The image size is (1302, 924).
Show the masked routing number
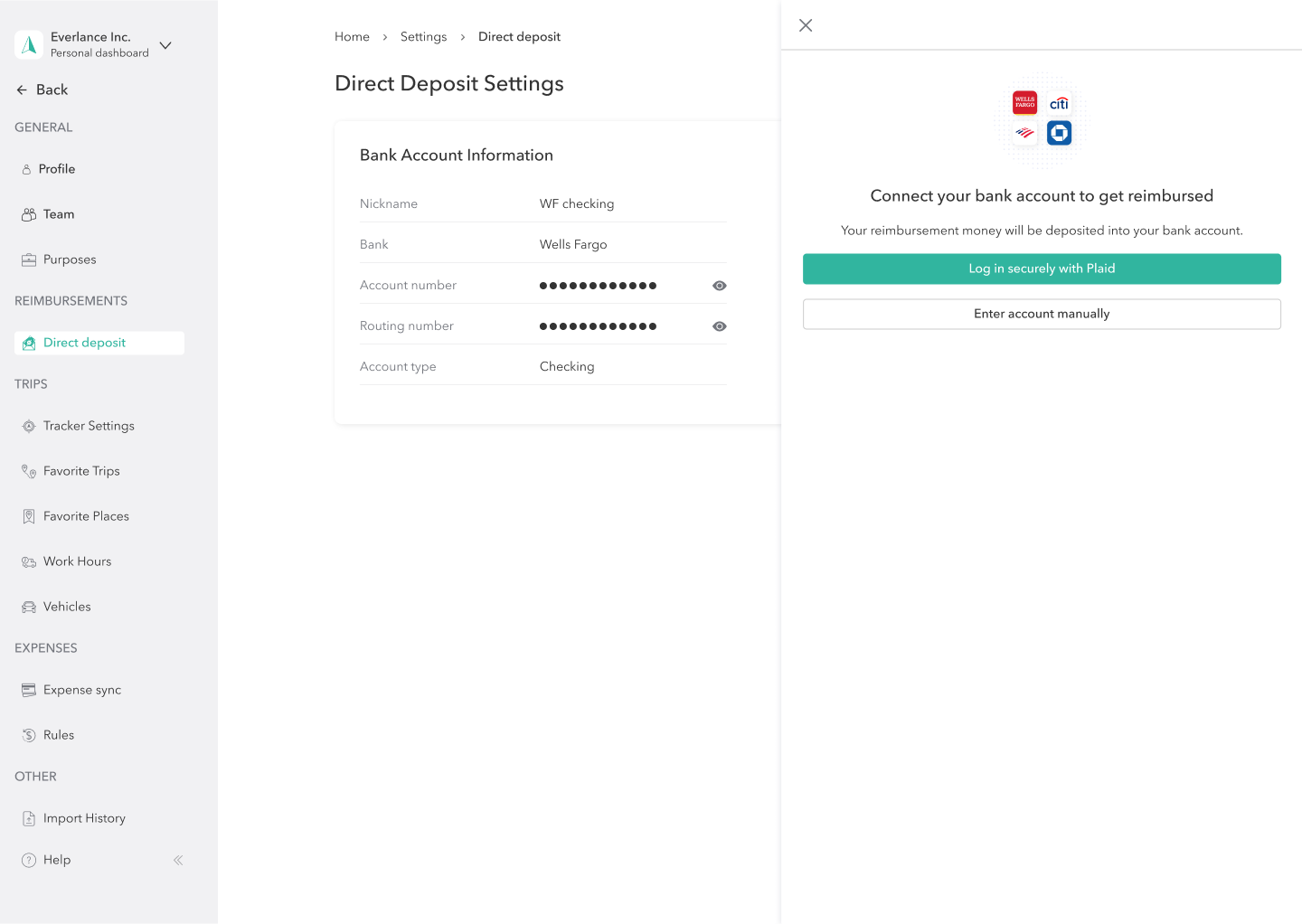click(x=719, y=326)
